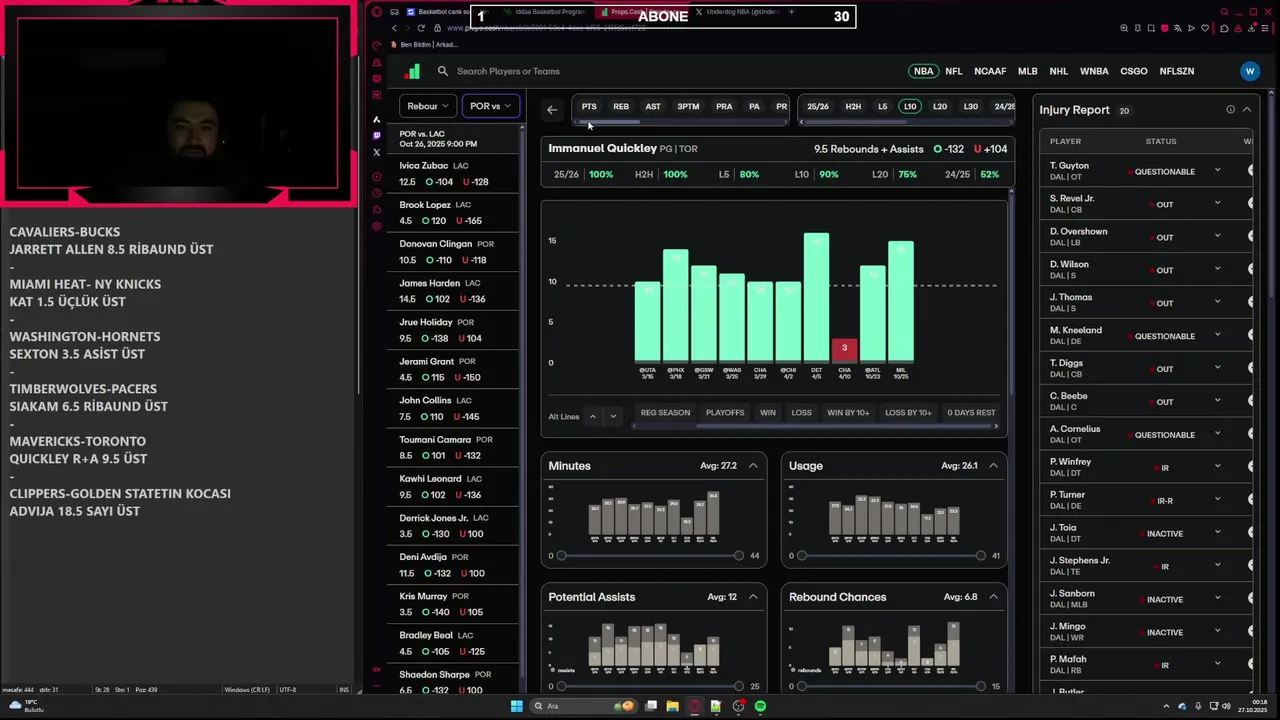Open Deni Avdija prop row
Image resolution: width=1280 pixels, height=720 pixels.
coord(455,565)
